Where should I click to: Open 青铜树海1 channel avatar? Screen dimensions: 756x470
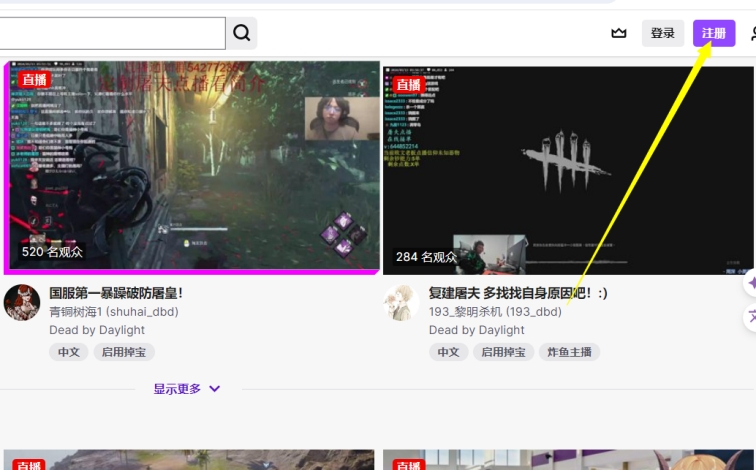click(x=22, y=302)
